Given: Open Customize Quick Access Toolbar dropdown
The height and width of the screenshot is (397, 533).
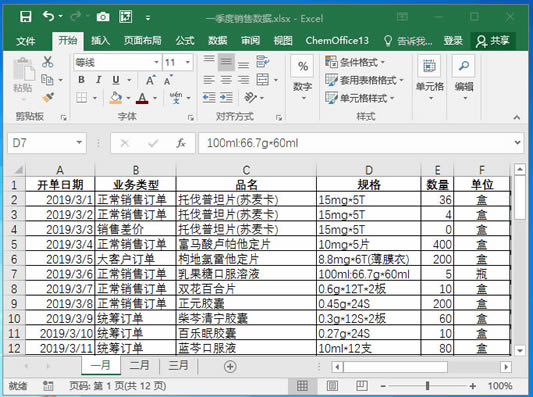Looking at the screenshot, I should [x=148, y=17].
